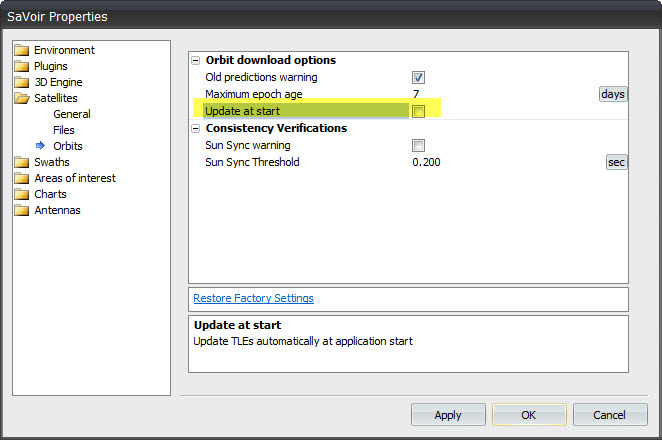
Task: Click the Environment folder icon
Action: click(22, 50)
